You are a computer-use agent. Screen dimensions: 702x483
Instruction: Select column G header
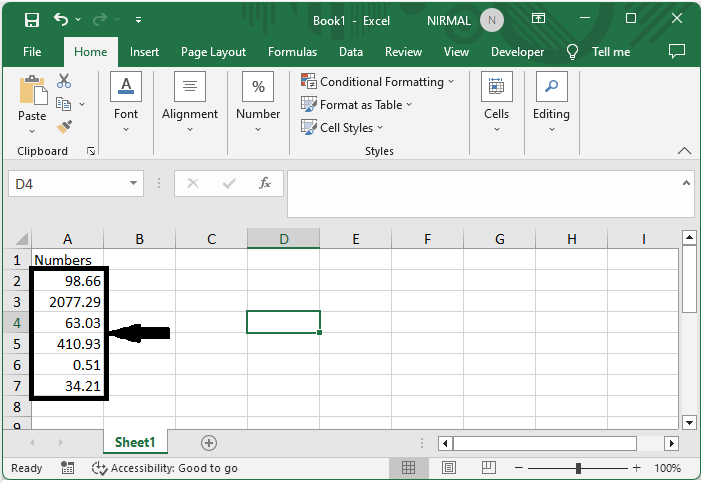pyautogui.click(x=500, y=239)
